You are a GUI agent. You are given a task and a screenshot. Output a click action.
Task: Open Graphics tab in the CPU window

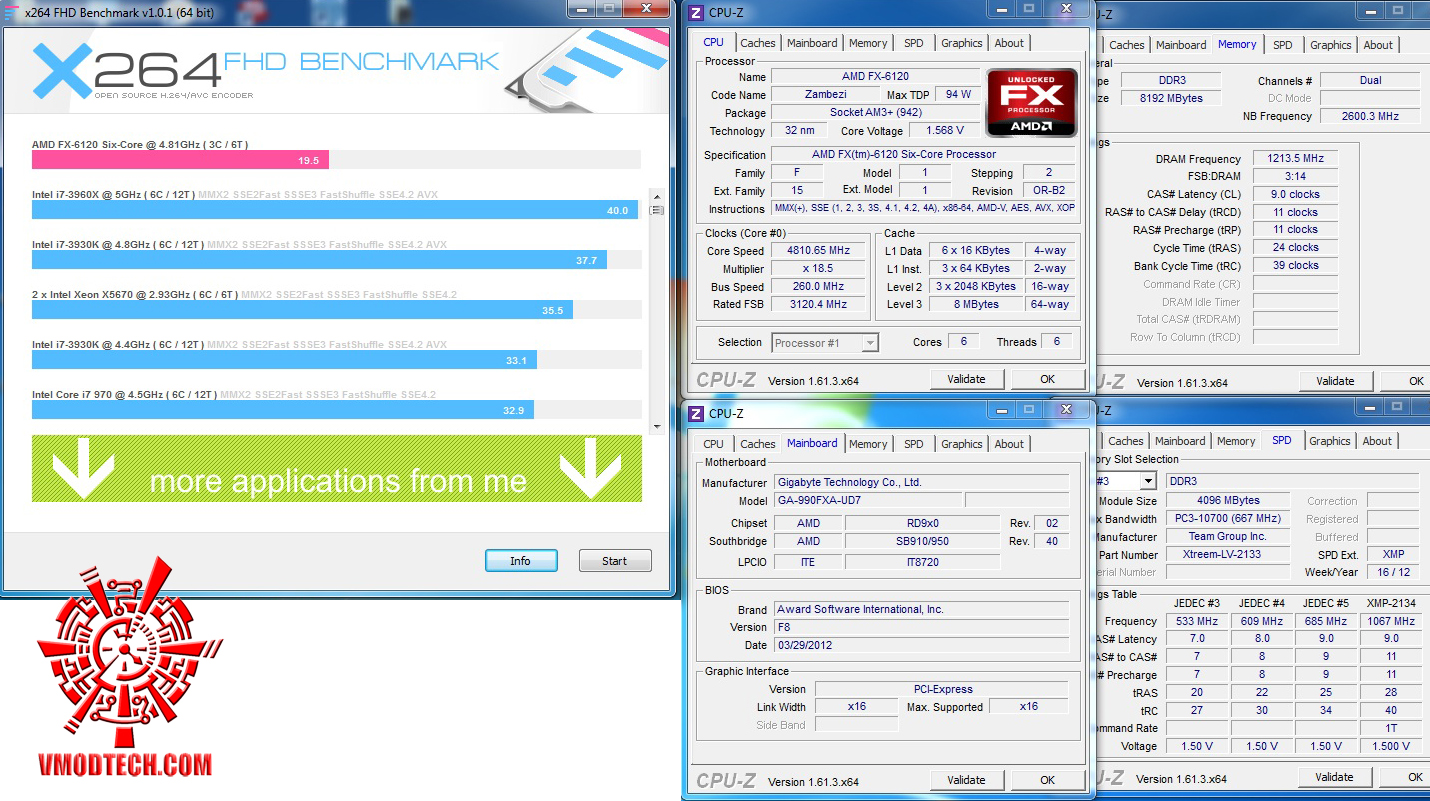[962, 43]
